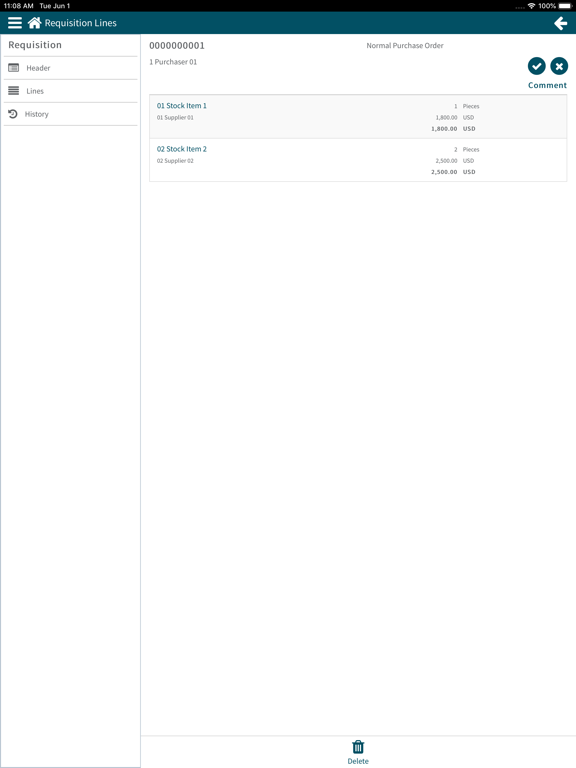Select requisition number 0000000001

click(x=177, y=46)
